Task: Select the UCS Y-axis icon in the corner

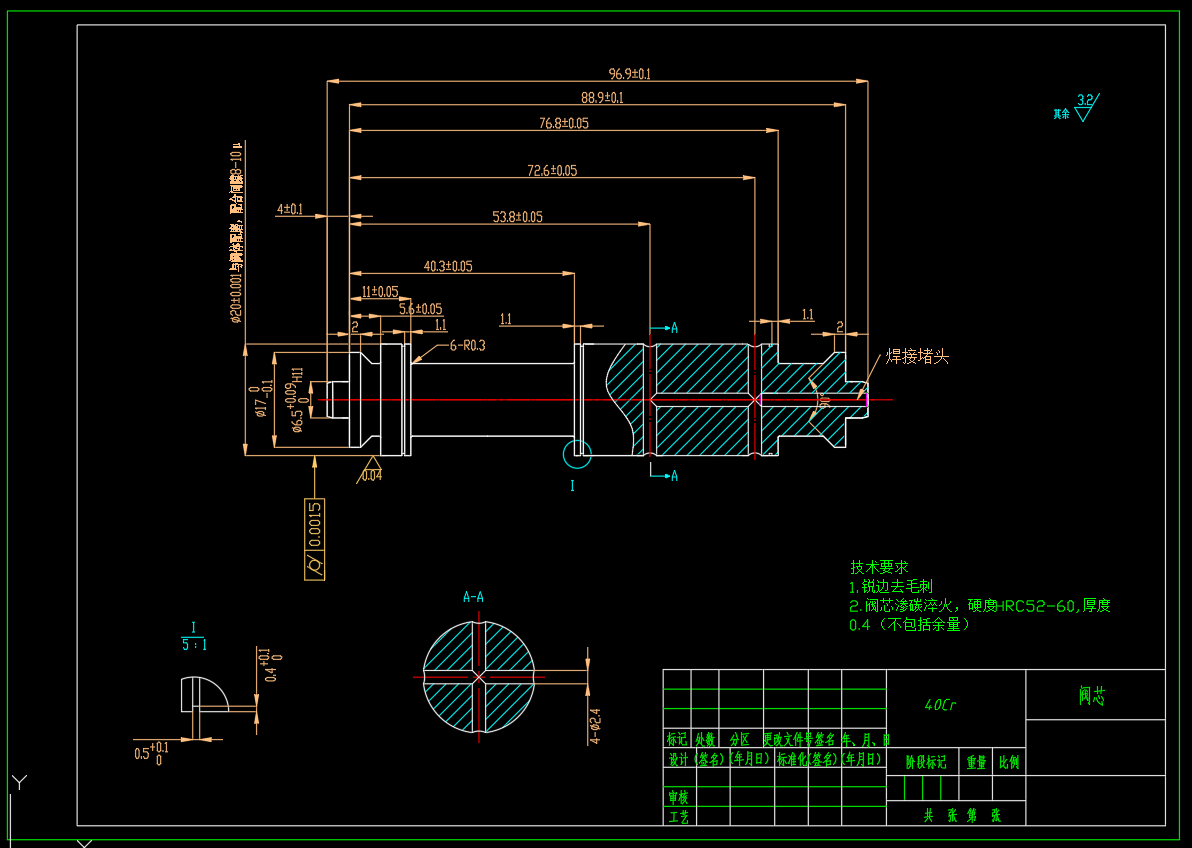Action: pyautogui.click(x=20, y=782)
